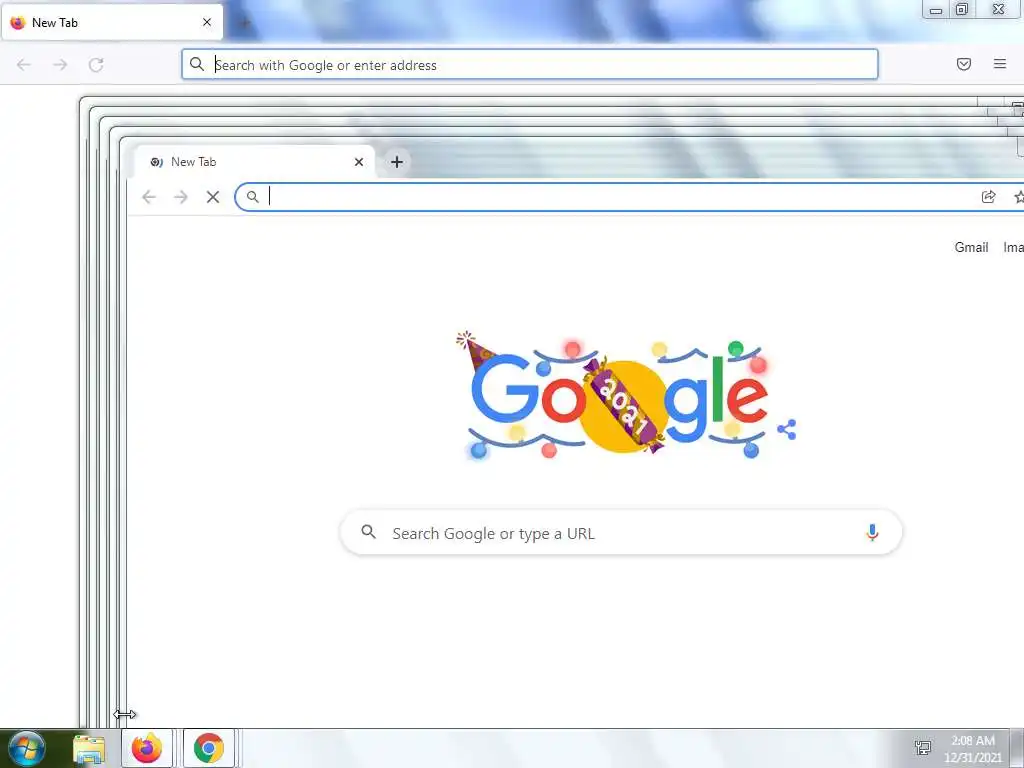Image resolution: width=1024 pixels, height=768 pixels.
Task: Start voice search with microphone icon
Action: 872,533
